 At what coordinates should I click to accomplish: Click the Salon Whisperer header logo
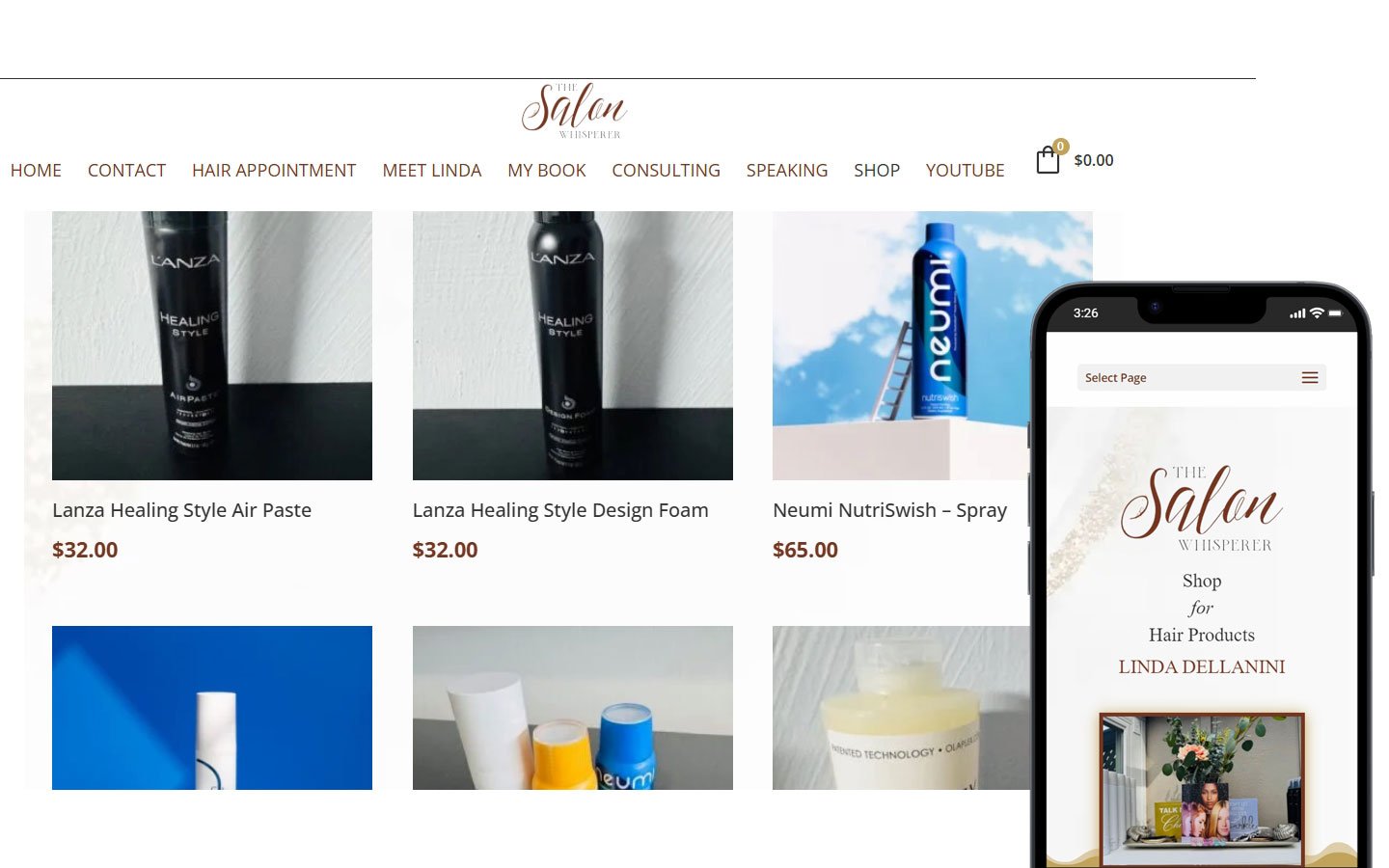pyautogui.click(x=575, y=111)
